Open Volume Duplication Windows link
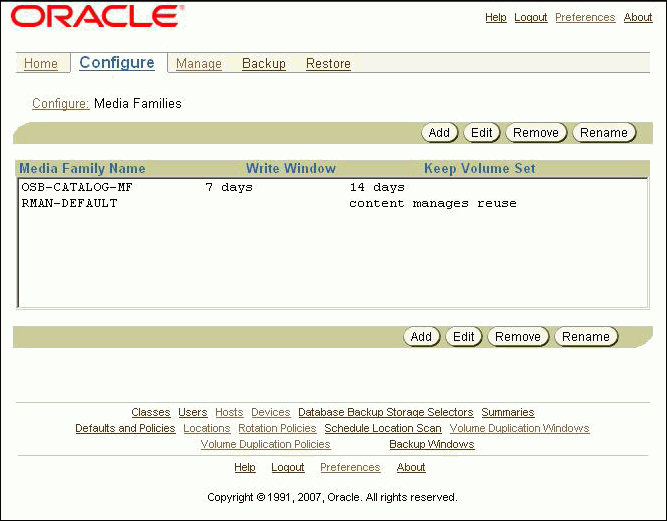Viewport: 667px width, 521px height. [519, 428]
